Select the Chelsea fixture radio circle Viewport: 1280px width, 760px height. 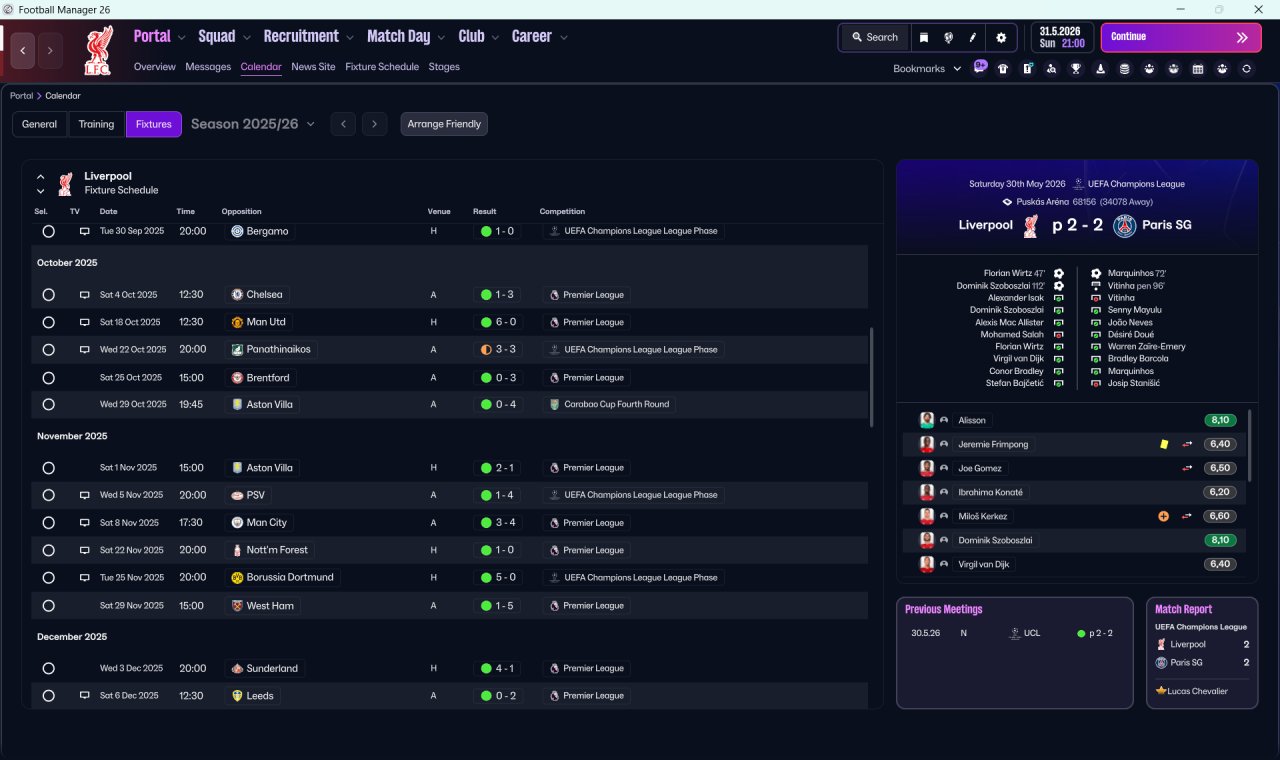point(48,295)
